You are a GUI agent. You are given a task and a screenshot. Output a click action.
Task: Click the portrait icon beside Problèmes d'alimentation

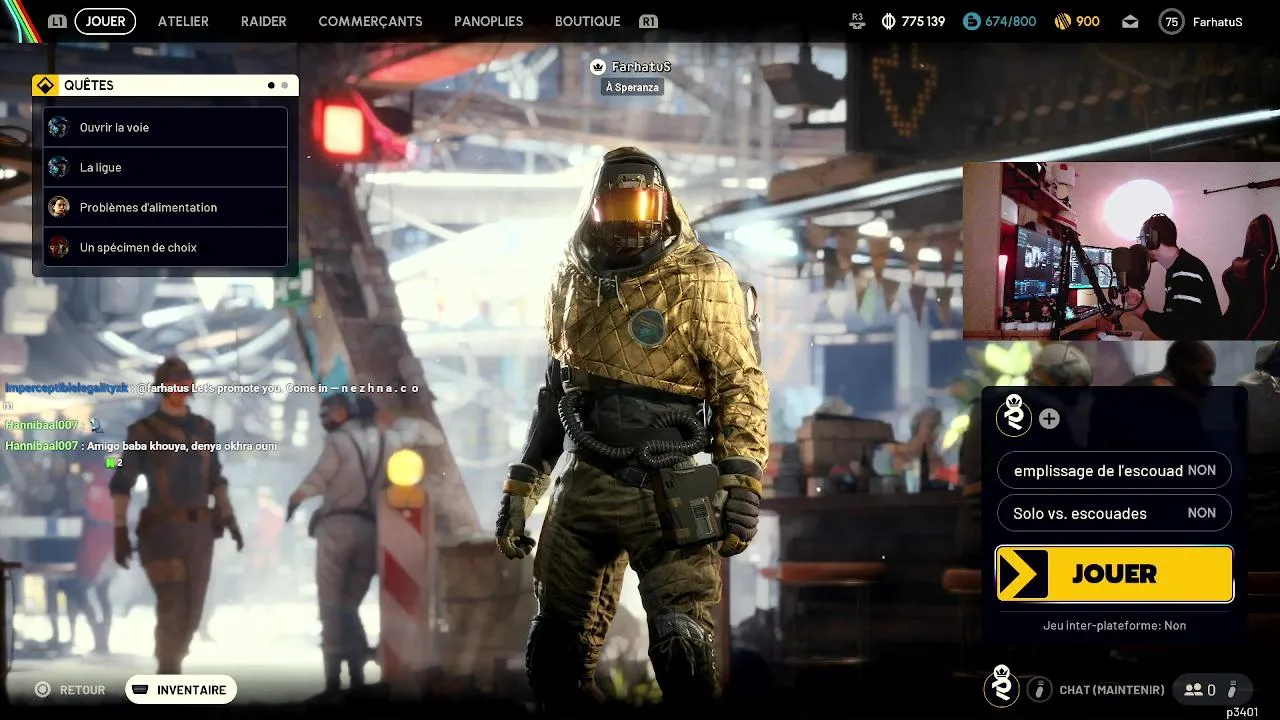coord(59,207)
